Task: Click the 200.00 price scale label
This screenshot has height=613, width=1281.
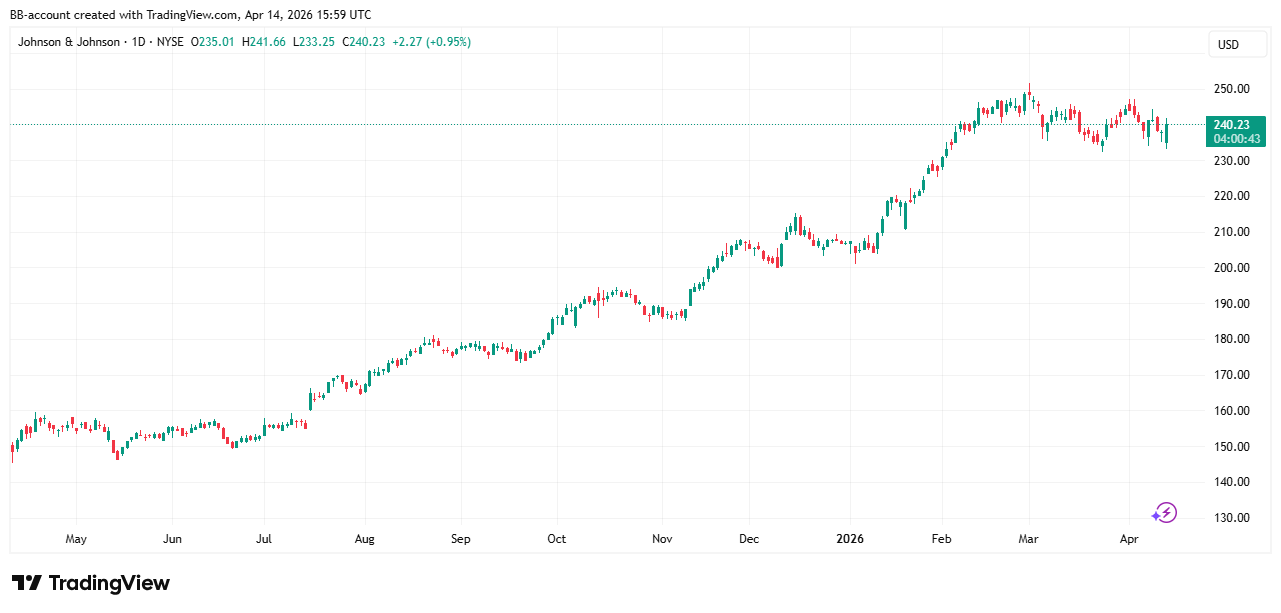Action: [1229, 267]
